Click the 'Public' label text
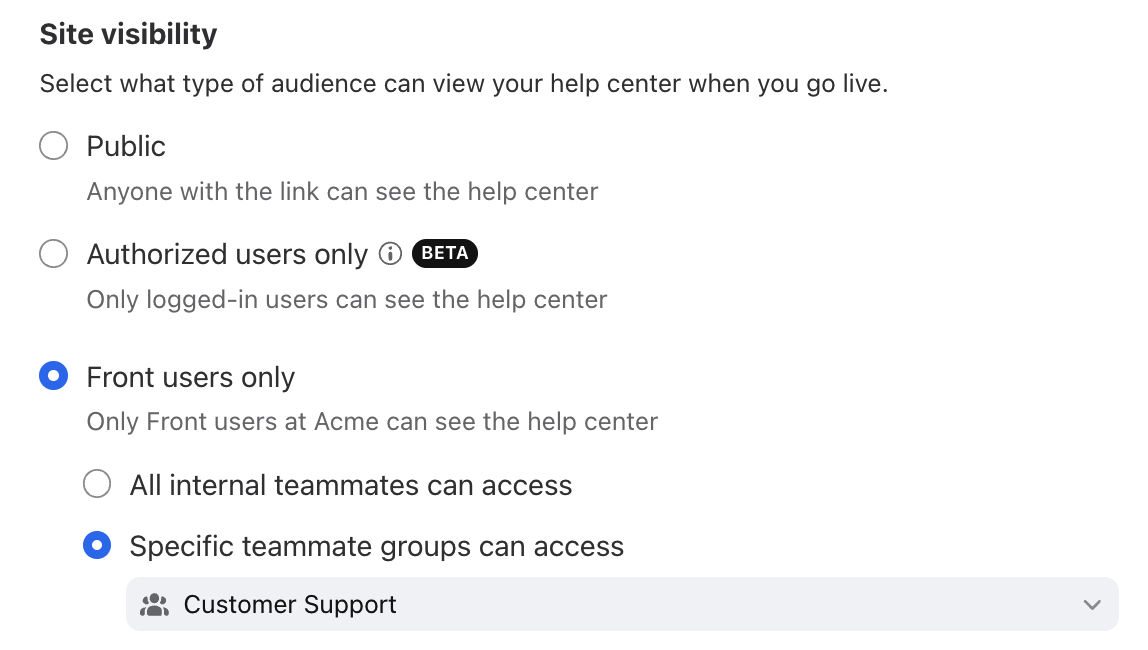This screenshot has height=650, width=1148. [126, 146]
